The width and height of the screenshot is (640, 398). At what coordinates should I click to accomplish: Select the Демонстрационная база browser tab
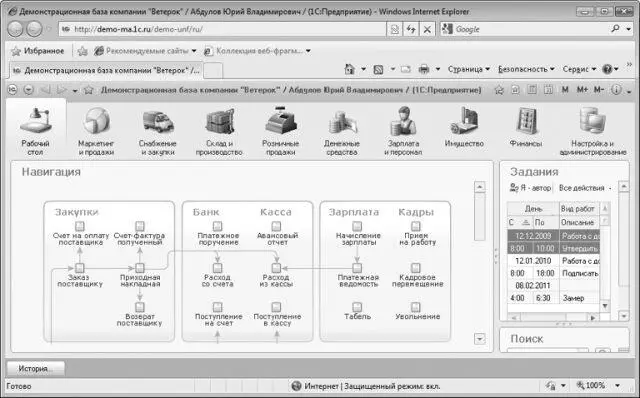click(x=106, y=70)
